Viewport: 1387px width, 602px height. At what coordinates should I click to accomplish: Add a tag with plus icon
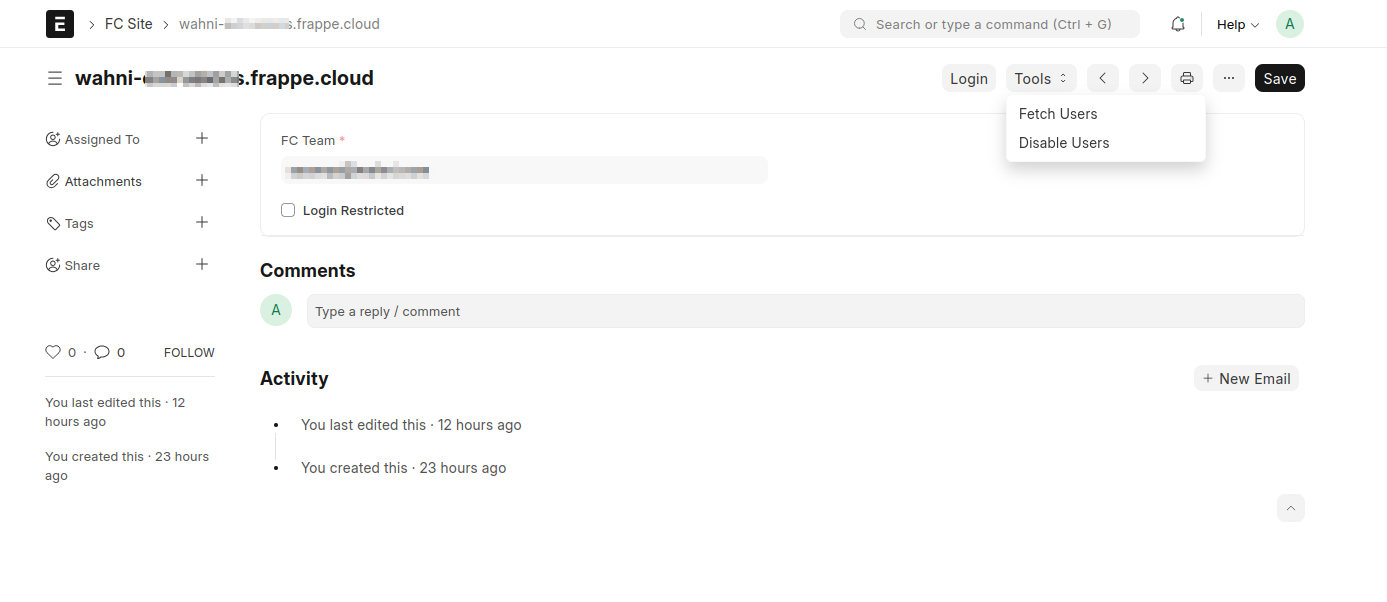[x=202, y=222]
